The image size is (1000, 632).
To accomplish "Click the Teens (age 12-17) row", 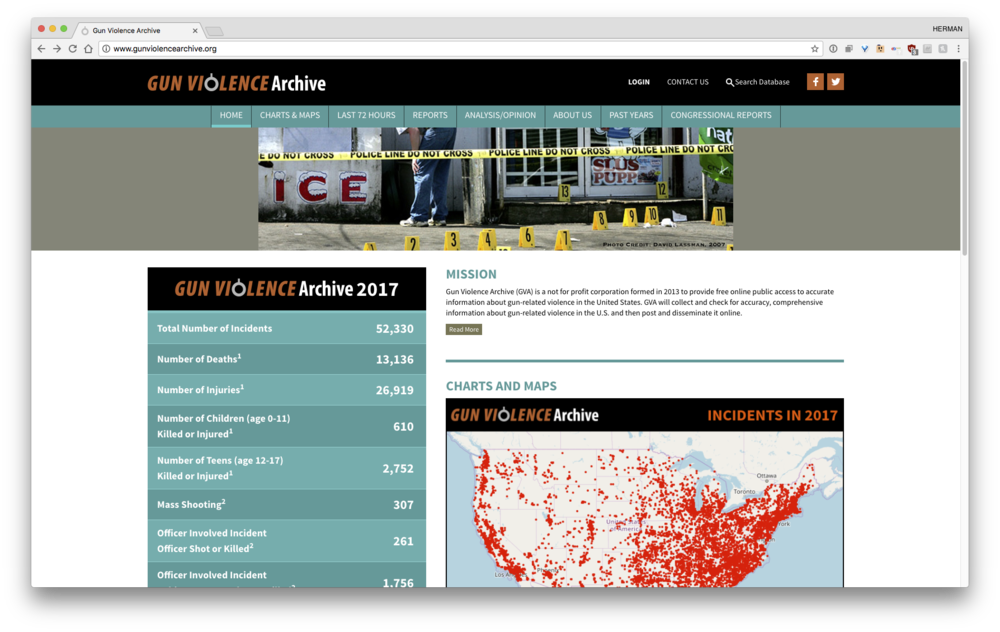I will pyautogui.click(x=286, y=468).
